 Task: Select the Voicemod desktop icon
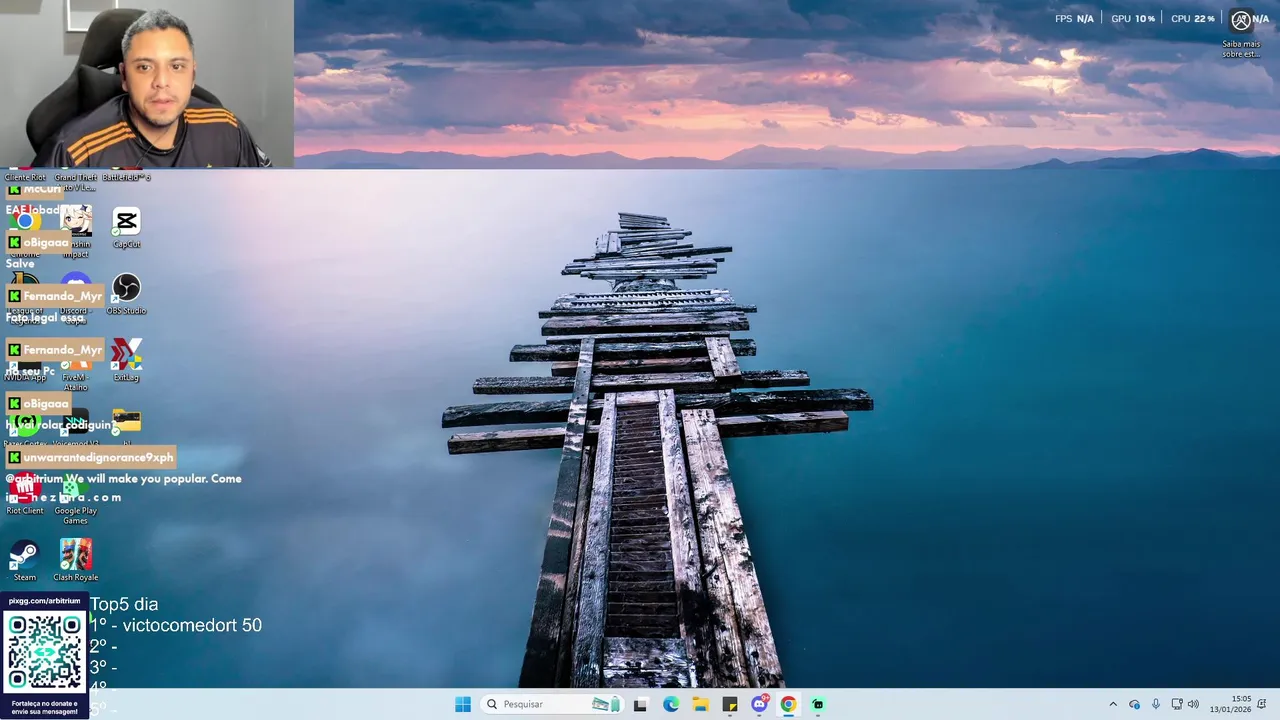point(76,427)
